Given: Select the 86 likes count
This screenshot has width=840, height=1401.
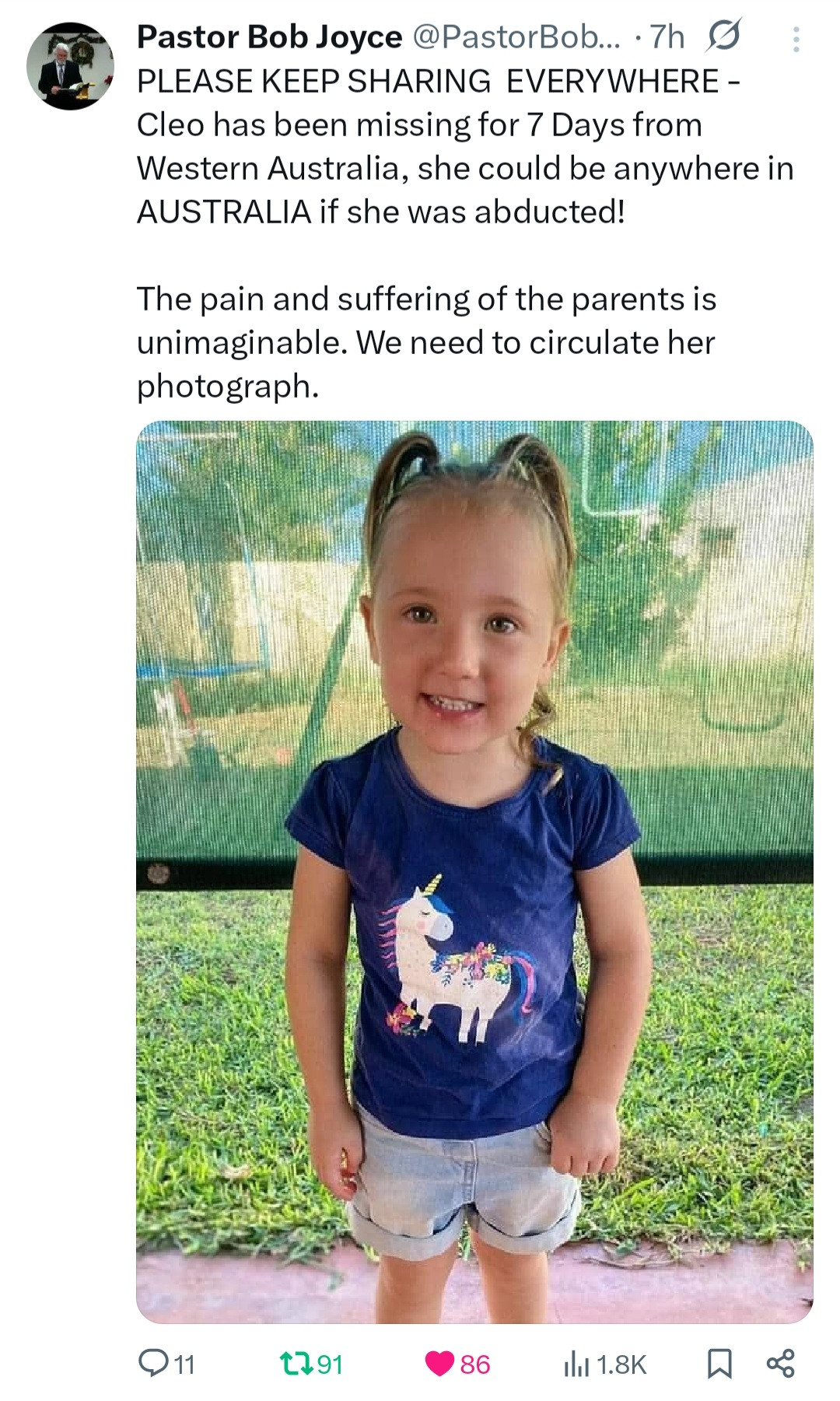Looking at the screenshot, I should 474,1364.
